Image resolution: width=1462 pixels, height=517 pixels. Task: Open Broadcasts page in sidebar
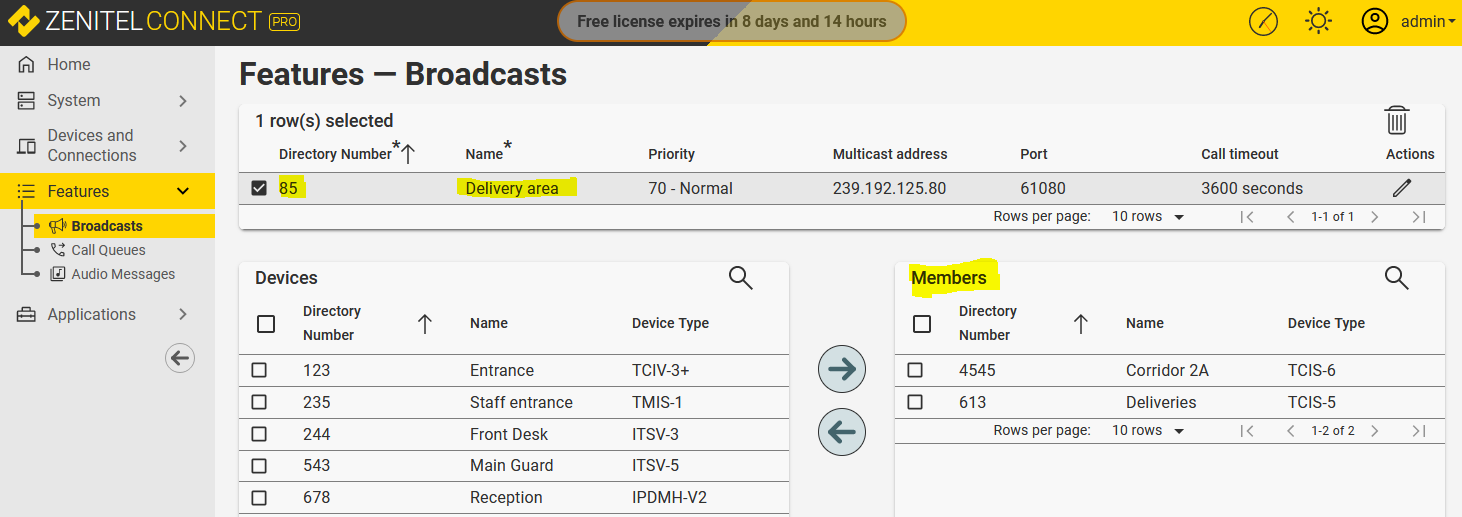(x=107, y=226)
